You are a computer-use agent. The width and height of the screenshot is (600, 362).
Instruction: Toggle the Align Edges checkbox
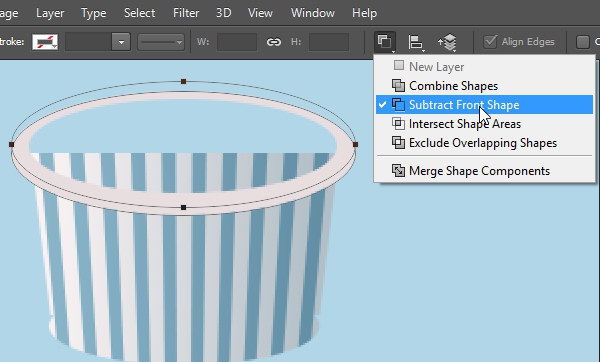(x=490, y=42)
